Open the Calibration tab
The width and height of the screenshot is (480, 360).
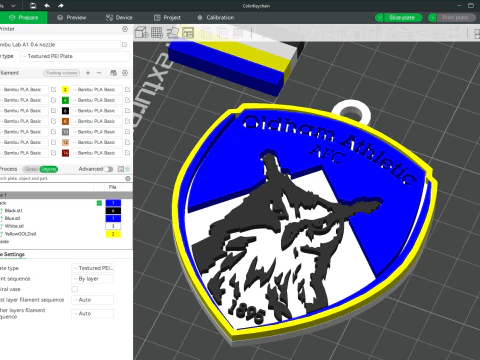tap(216, 18)
